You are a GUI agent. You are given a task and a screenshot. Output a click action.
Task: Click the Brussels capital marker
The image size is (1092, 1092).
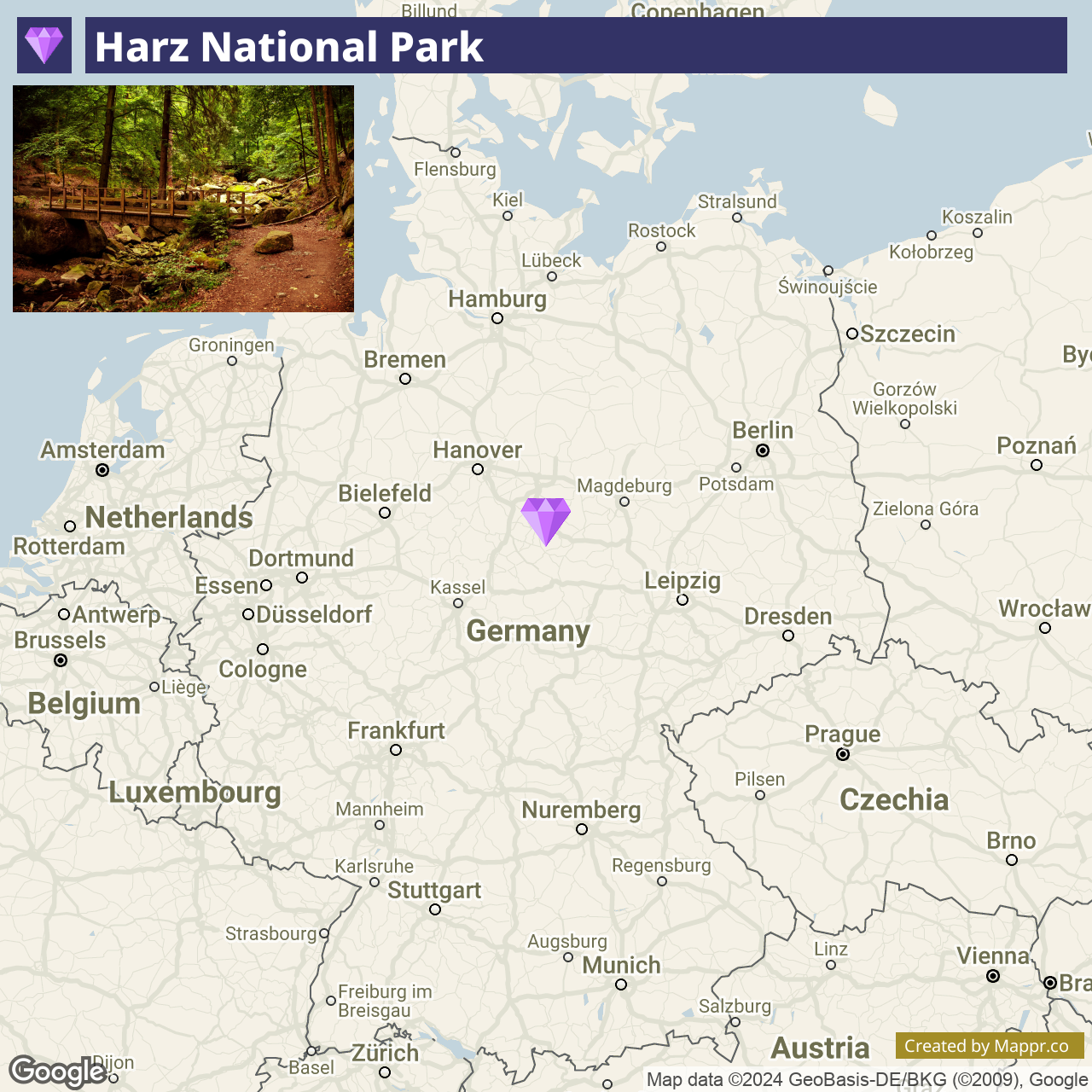[x=61, y=660]
